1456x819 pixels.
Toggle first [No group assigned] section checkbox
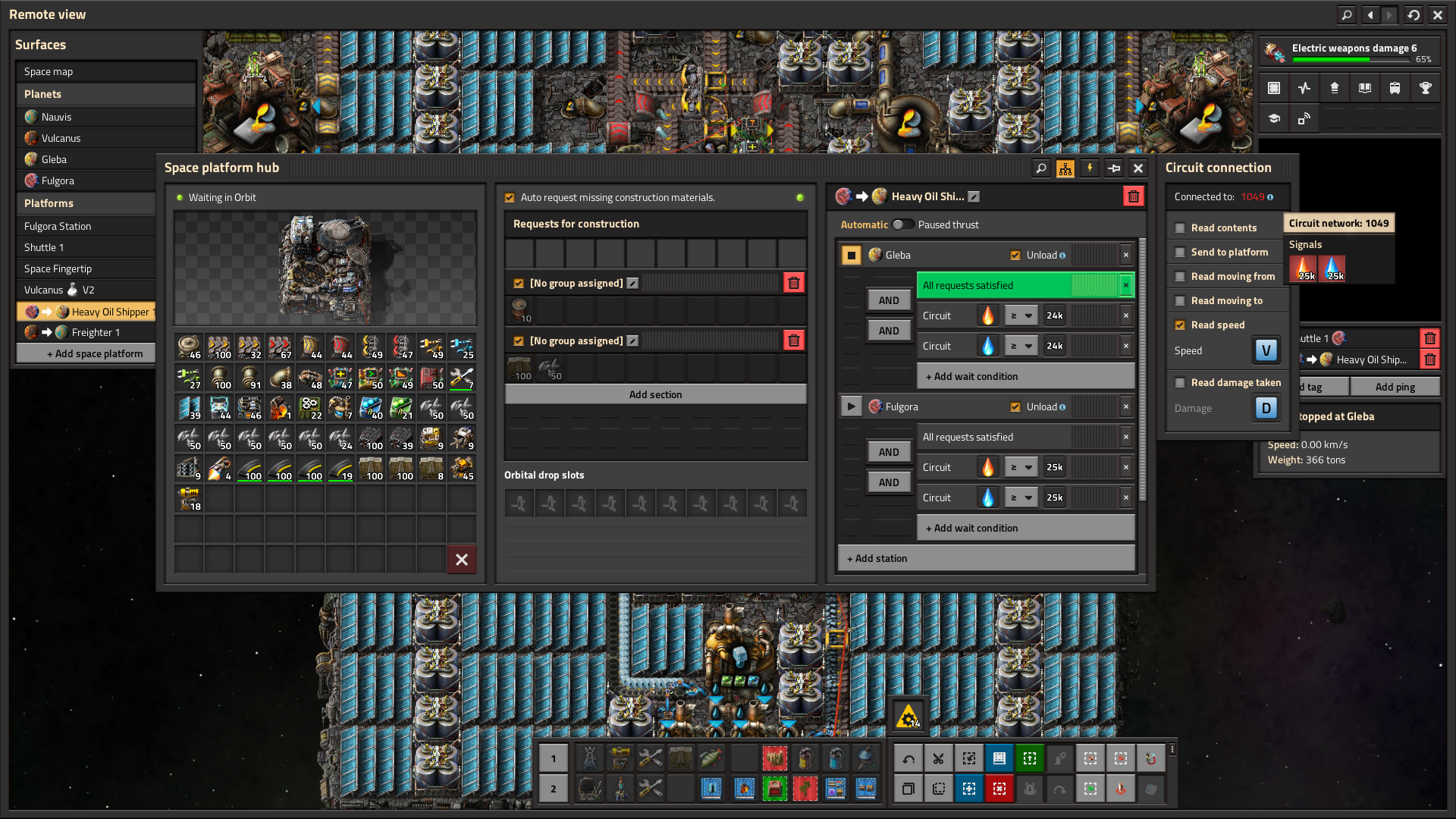point(519,283)
